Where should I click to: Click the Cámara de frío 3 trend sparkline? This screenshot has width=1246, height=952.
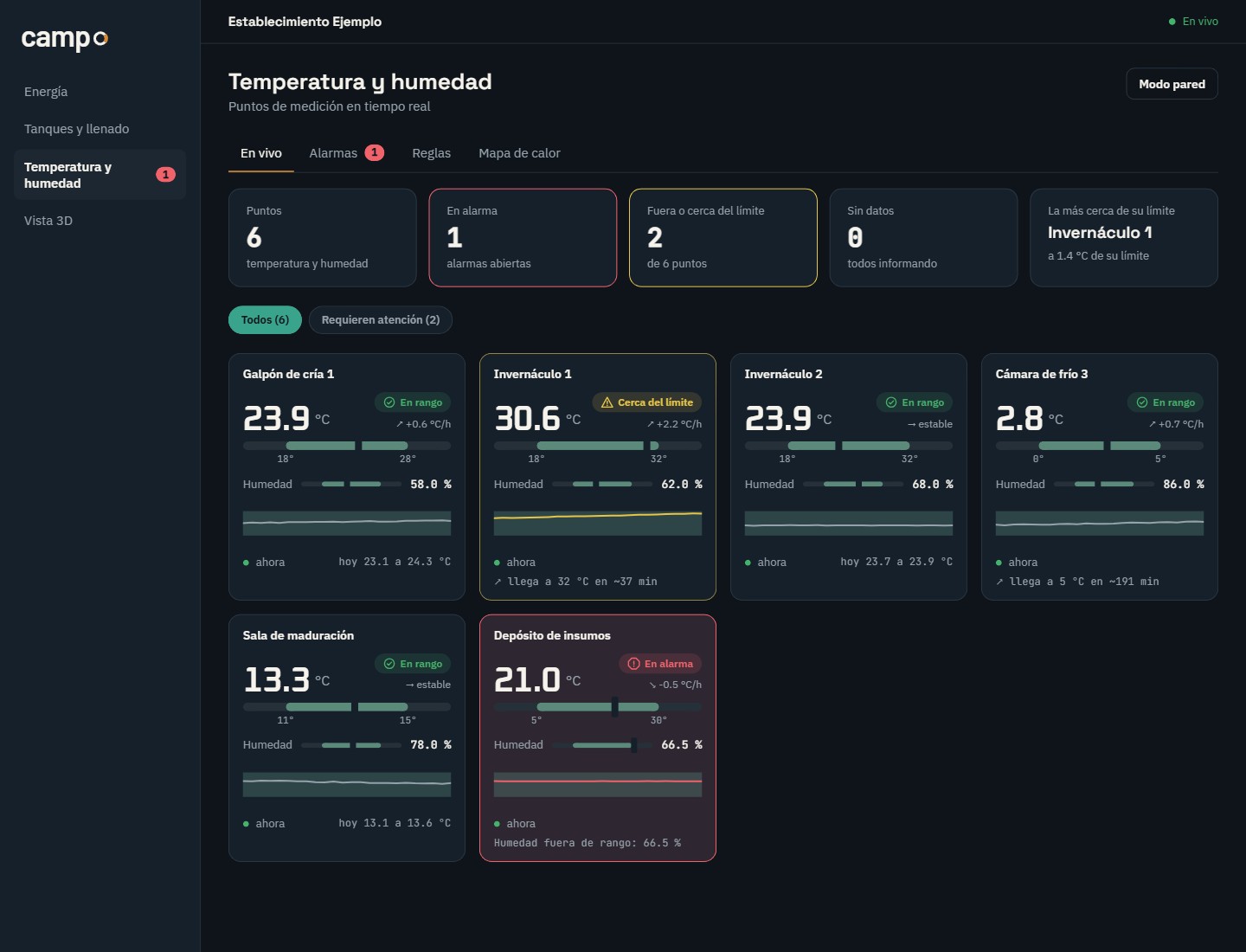[1100, 523]
